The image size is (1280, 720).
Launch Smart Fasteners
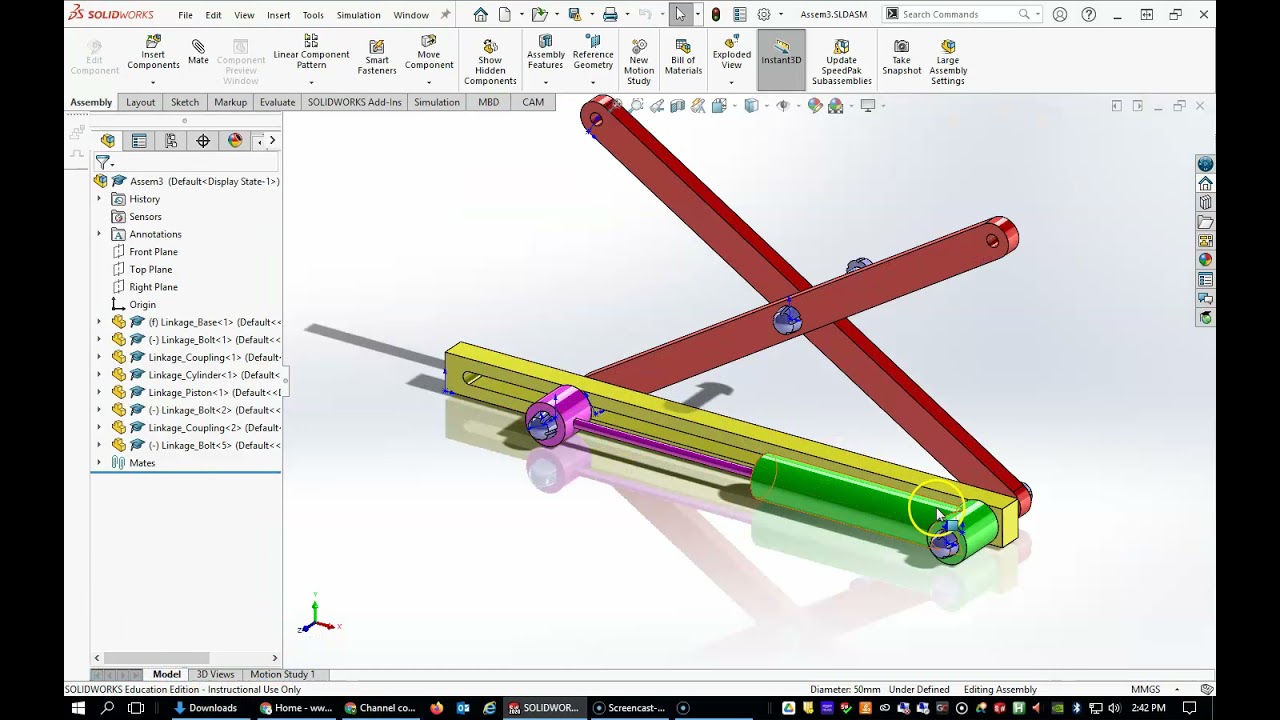(377, 58)
